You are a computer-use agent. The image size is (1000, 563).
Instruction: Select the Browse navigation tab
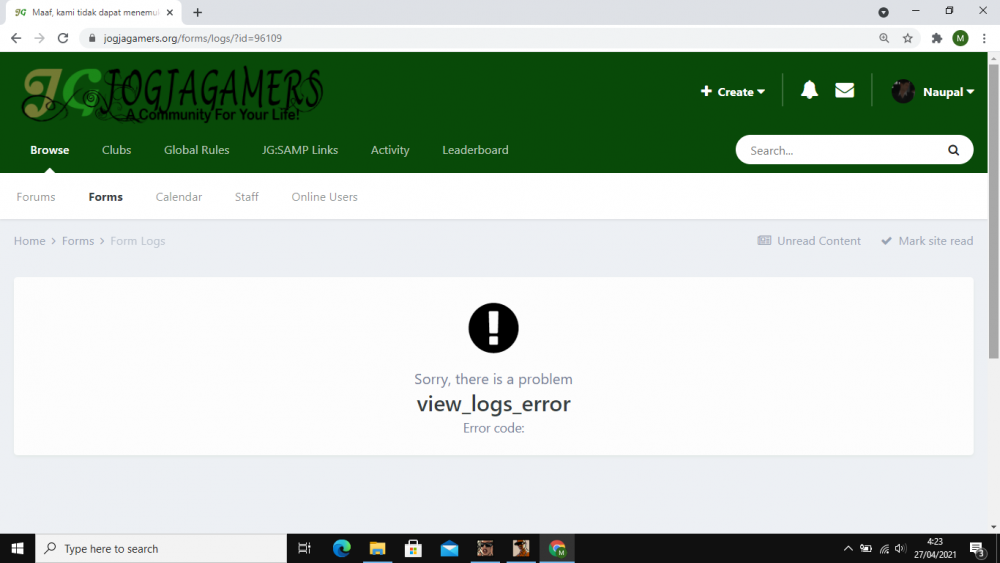click(x=50, y=150)
